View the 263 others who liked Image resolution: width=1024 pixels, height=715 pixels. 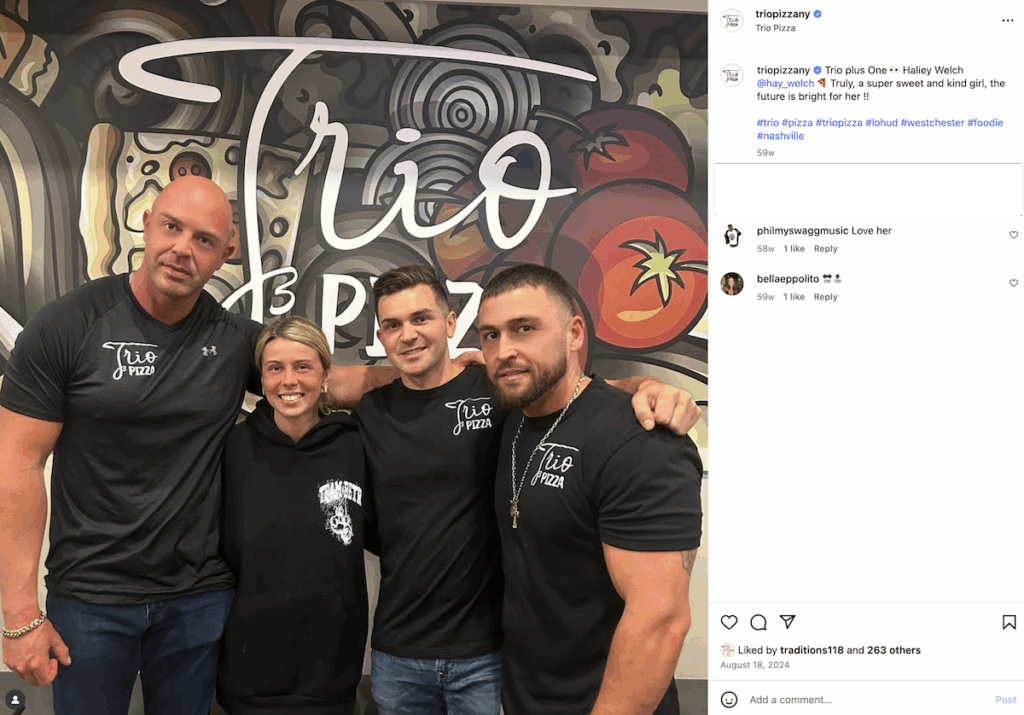(x=894, y=650)
